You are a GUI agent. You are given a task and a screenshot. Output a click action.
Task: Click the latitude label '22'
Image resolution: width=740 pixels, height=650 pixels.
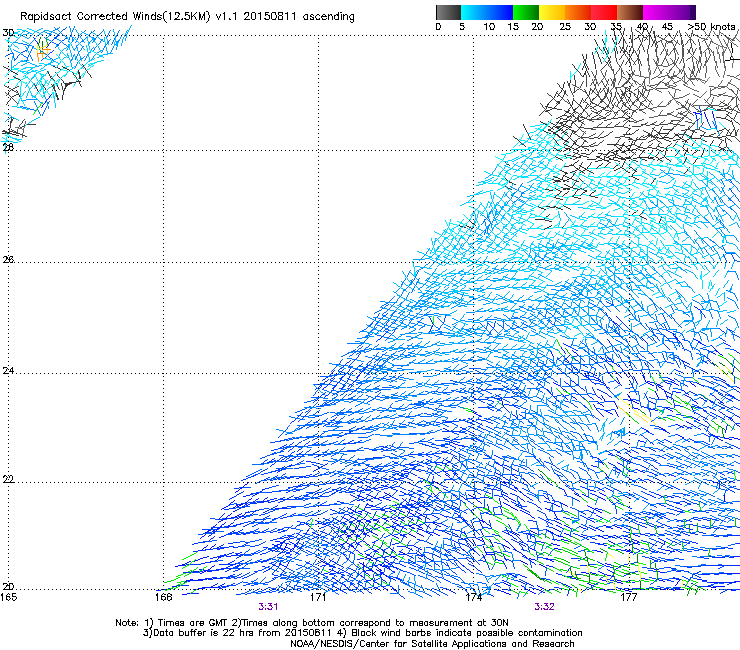coord(8,479)
